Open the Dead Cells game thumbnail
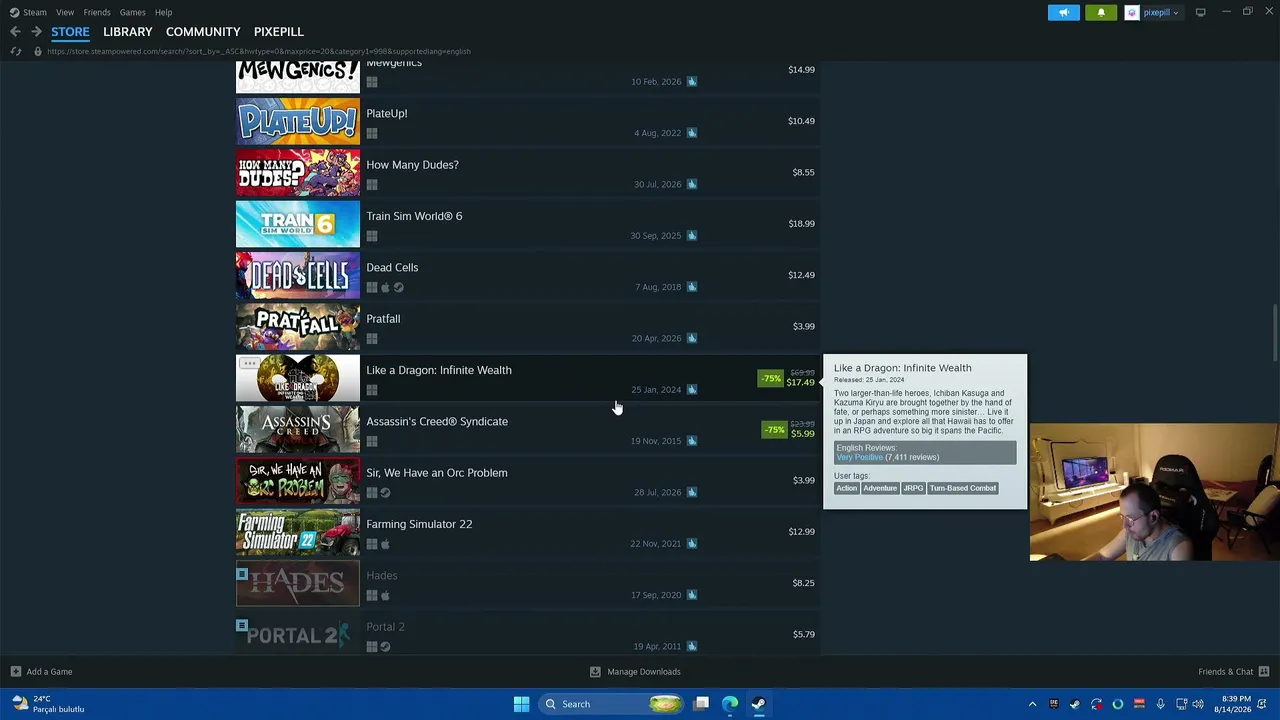The height and width of the screenshot is (720, 1280). pyautogui.click(x=298, y=275)
